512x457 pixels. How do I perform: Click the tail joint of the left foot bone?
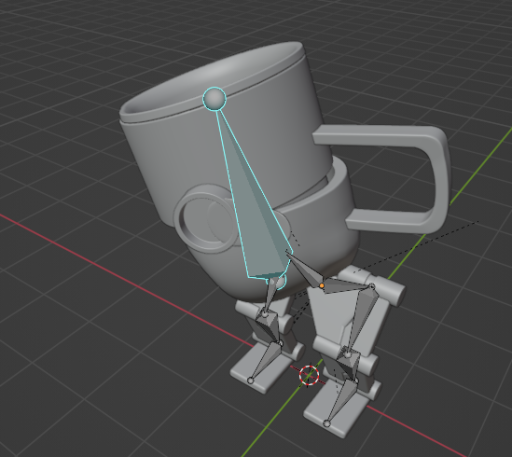pos(251,380)
